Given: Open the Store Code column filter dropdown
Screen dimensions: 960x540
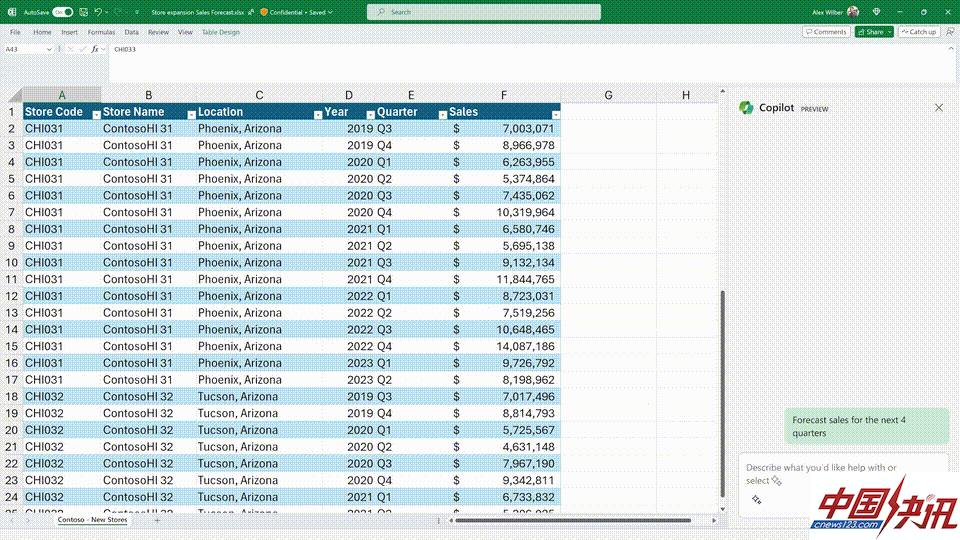Looking at the screenshot, I should (x=96, y=114).
